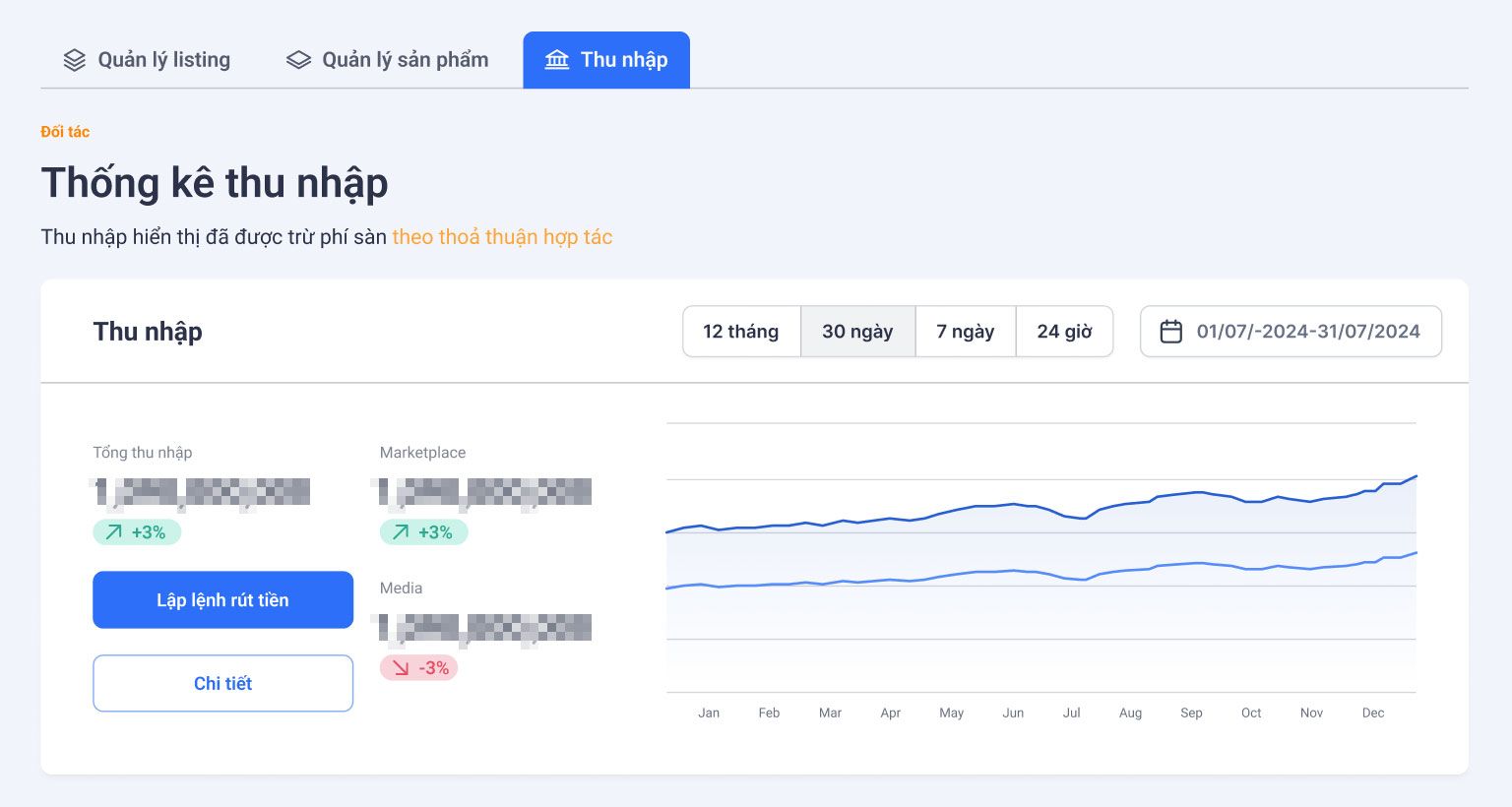
Task: Click the Nov label on chart axis
Action: click(1311, 713)
